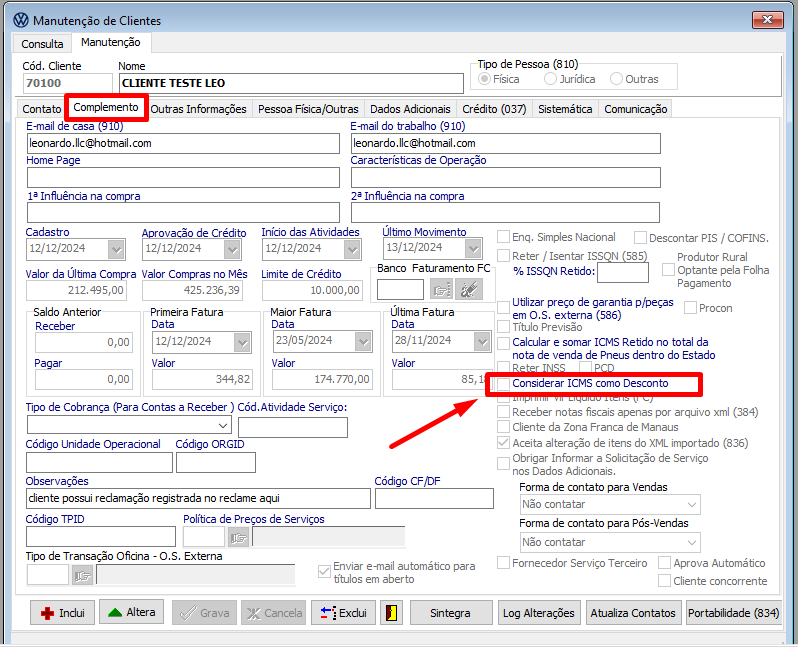Click the % ISSQN Retido field
798x647 pixels.
623,272
